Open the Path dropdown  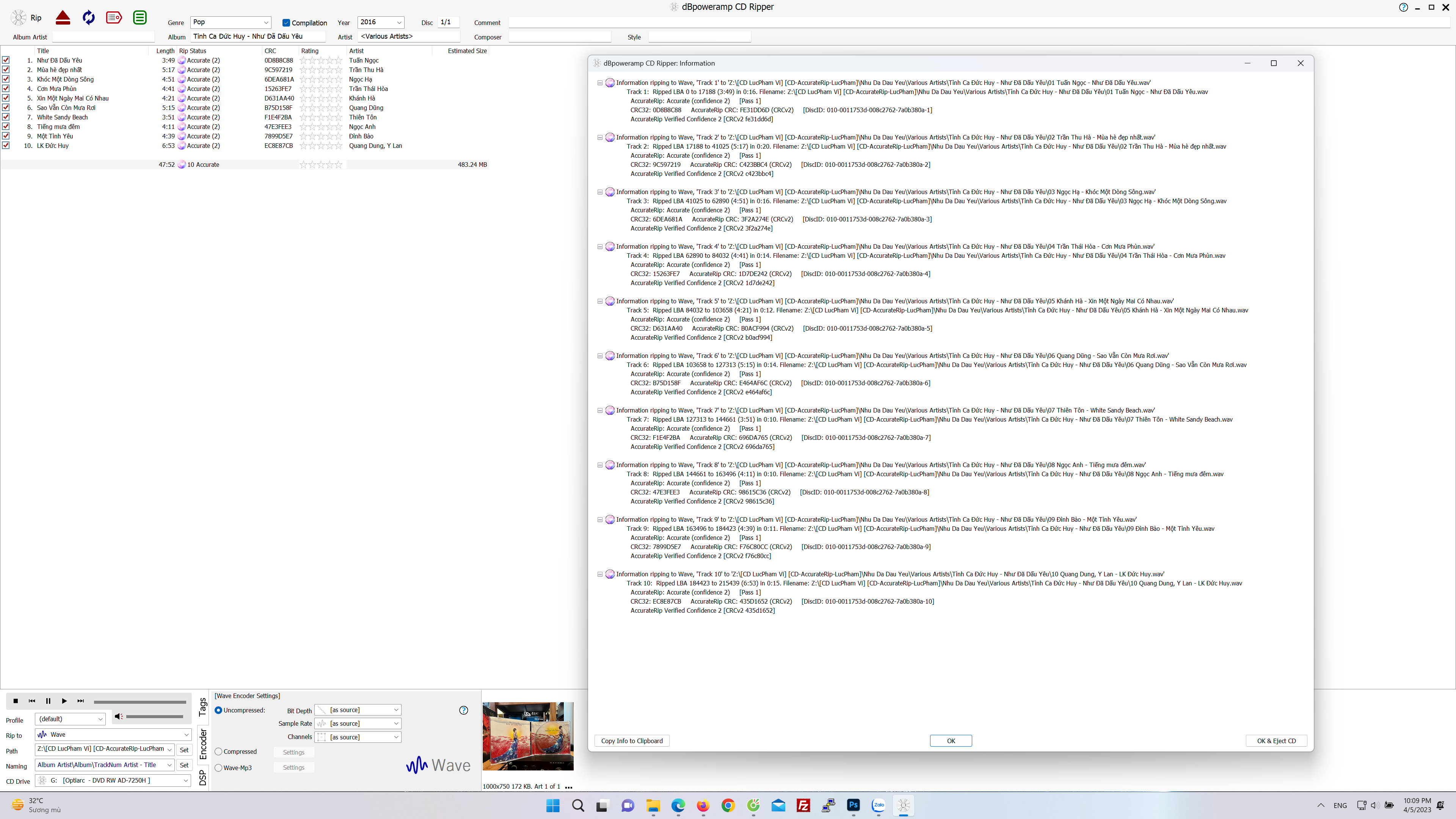169,750
